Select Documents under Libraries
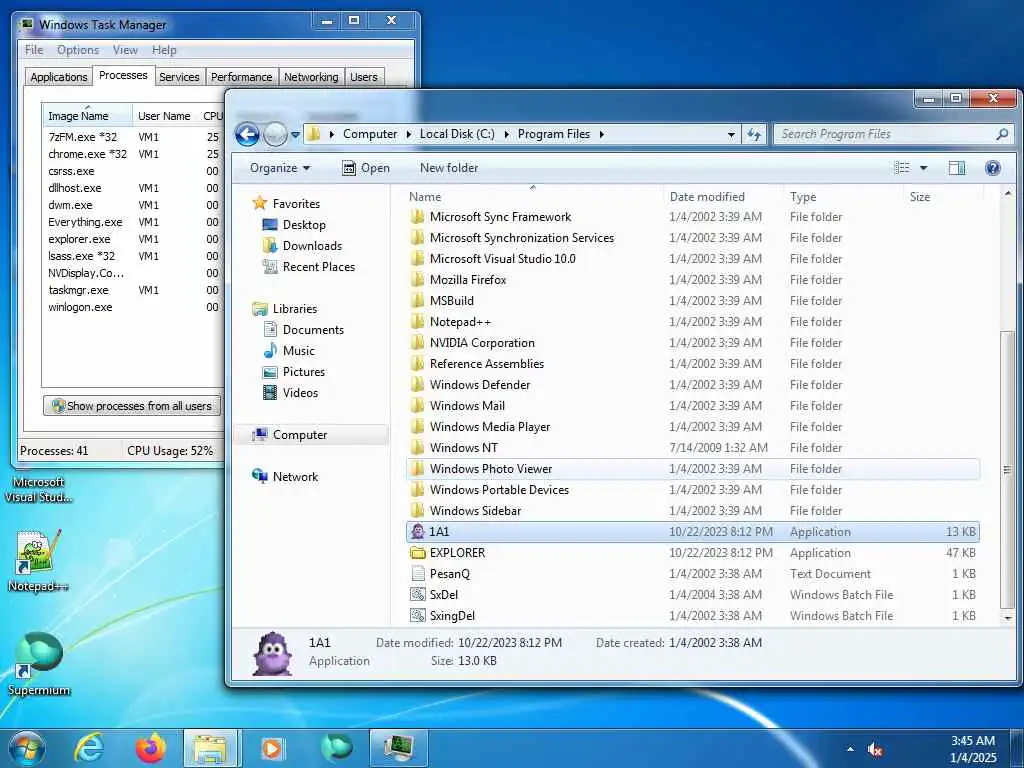The image size is (1024, 768). (x=313, y=330)
